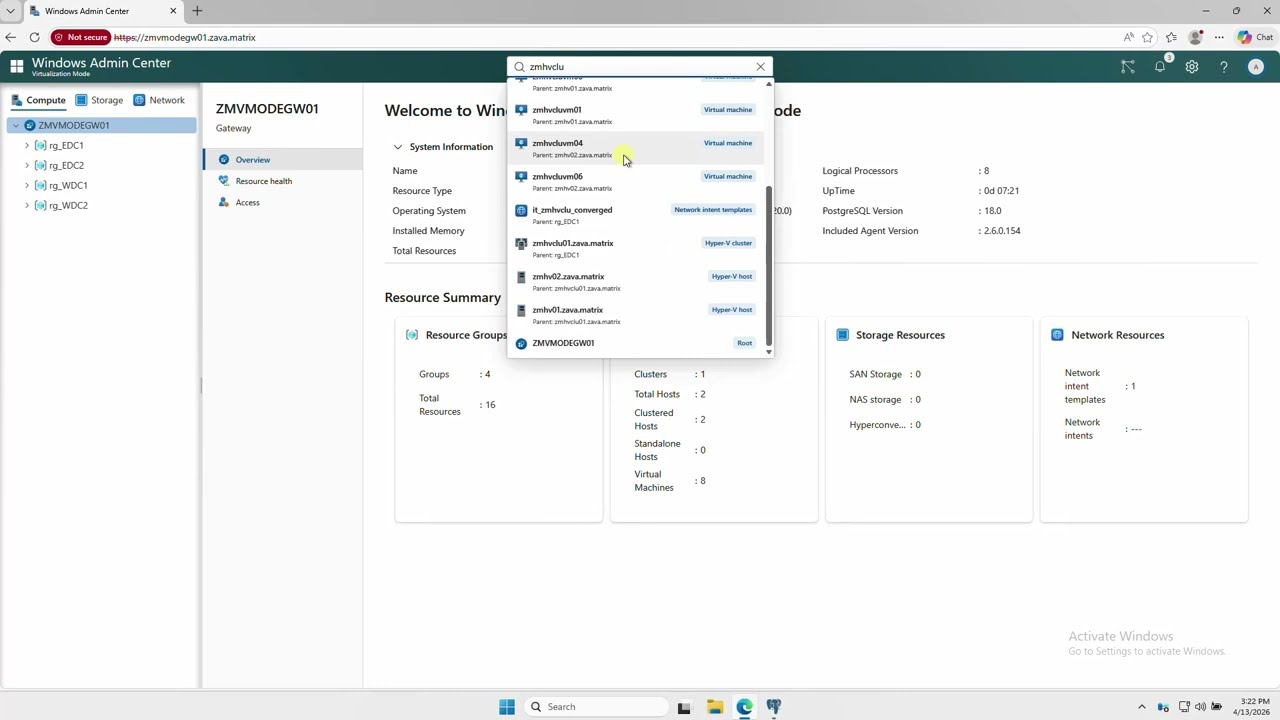Expand the rg_EDC1 resource group
The image size is (1280, 720).
[x=27, y=145]
